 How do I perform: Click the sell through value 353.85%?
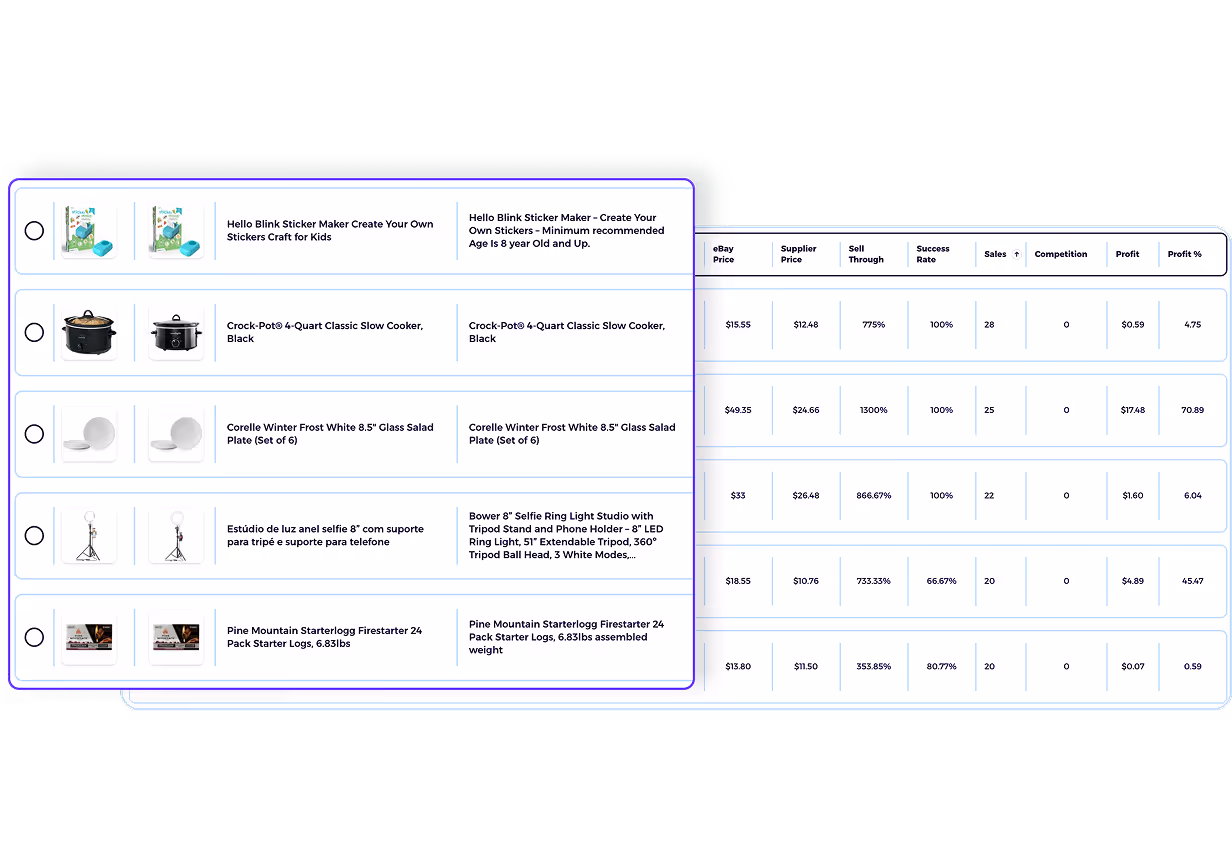(x=873, y=667)
